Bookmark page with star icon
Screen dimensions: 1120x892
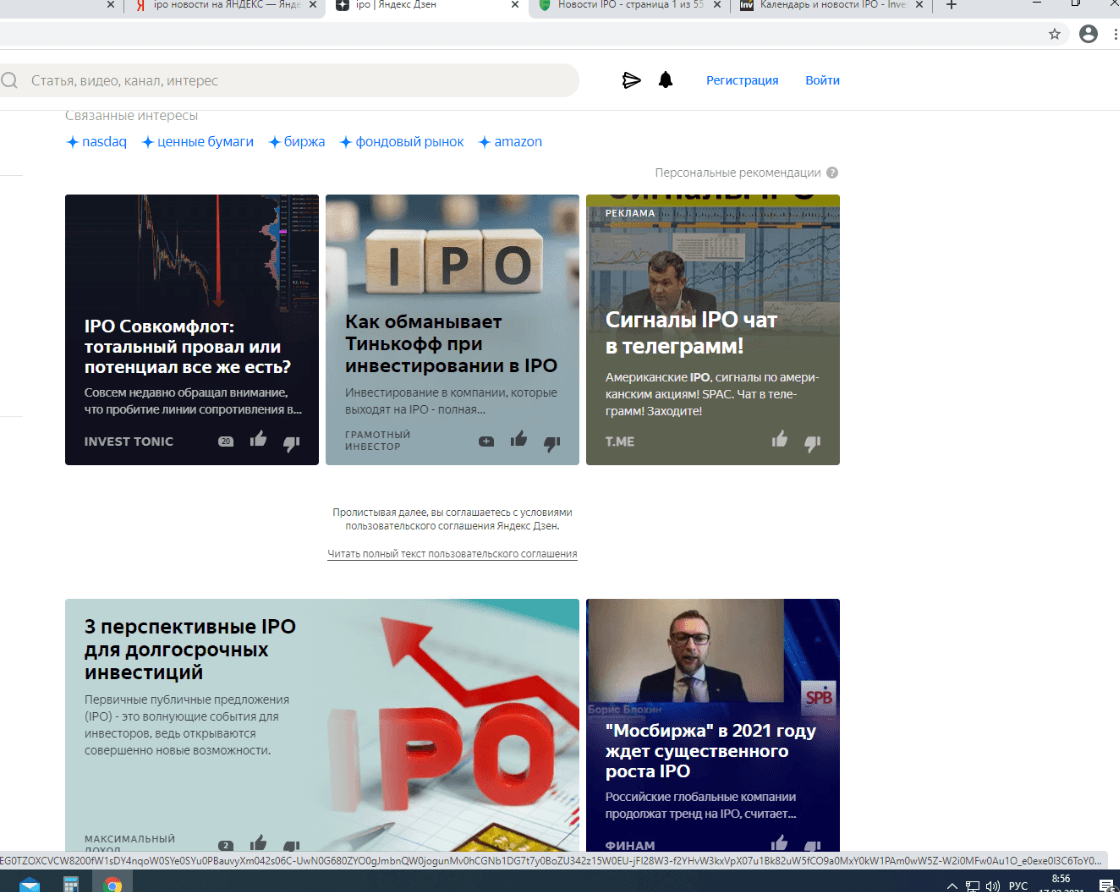1054,34
